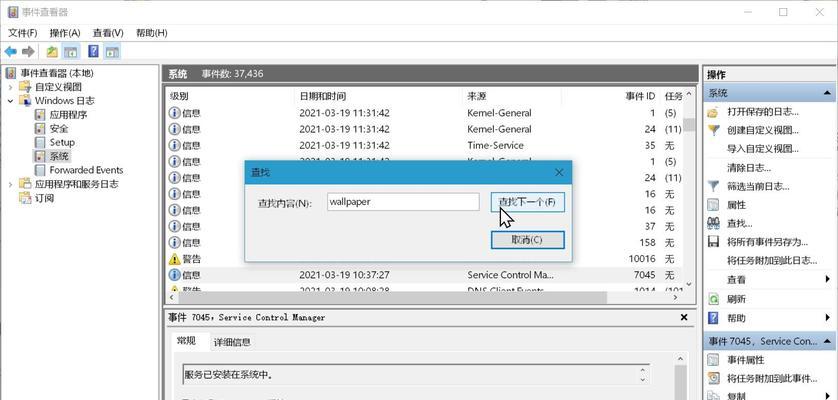Open the Setup log
The image size is (838, 400).
[x=62, y=142]
